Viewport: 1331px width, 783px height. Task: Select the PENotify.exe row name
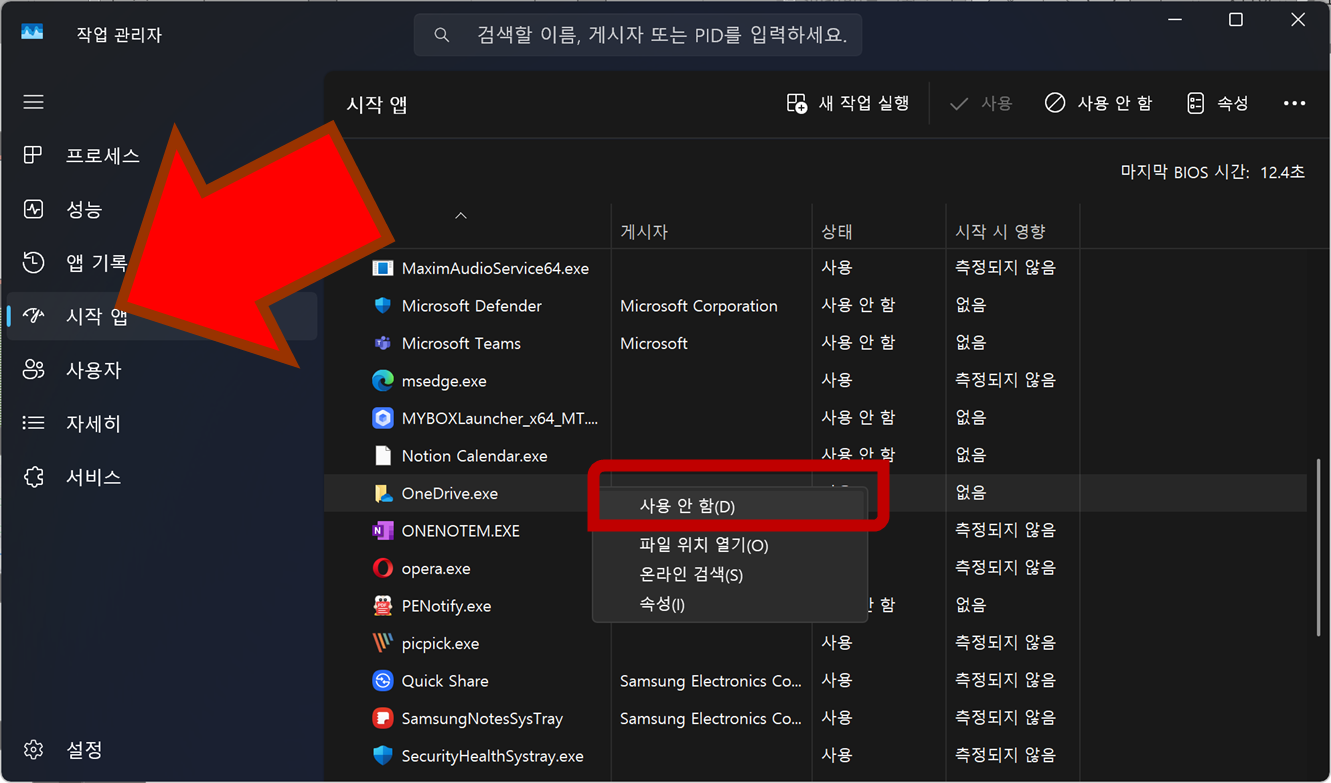(446, 606)
